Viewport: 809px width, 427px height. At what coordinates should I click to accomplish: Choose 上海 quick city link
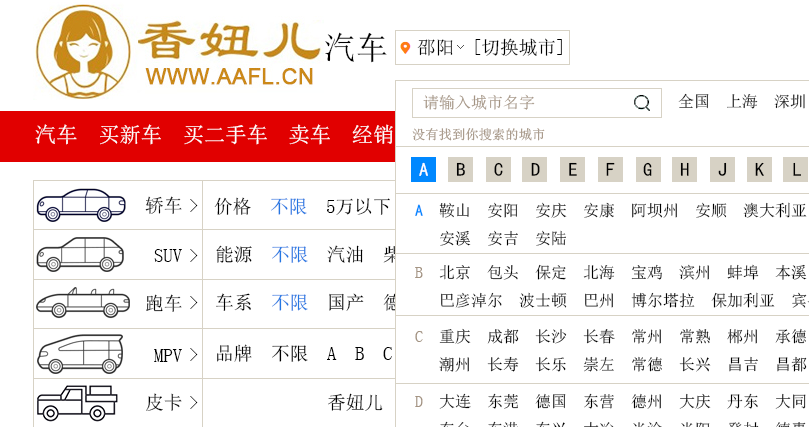tap(742, 102)
